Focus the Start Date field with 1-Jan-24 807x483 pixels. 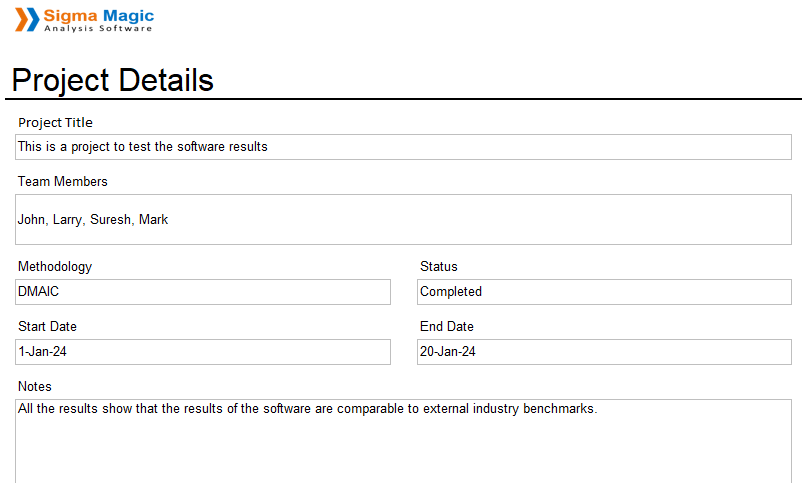point(203,352)
